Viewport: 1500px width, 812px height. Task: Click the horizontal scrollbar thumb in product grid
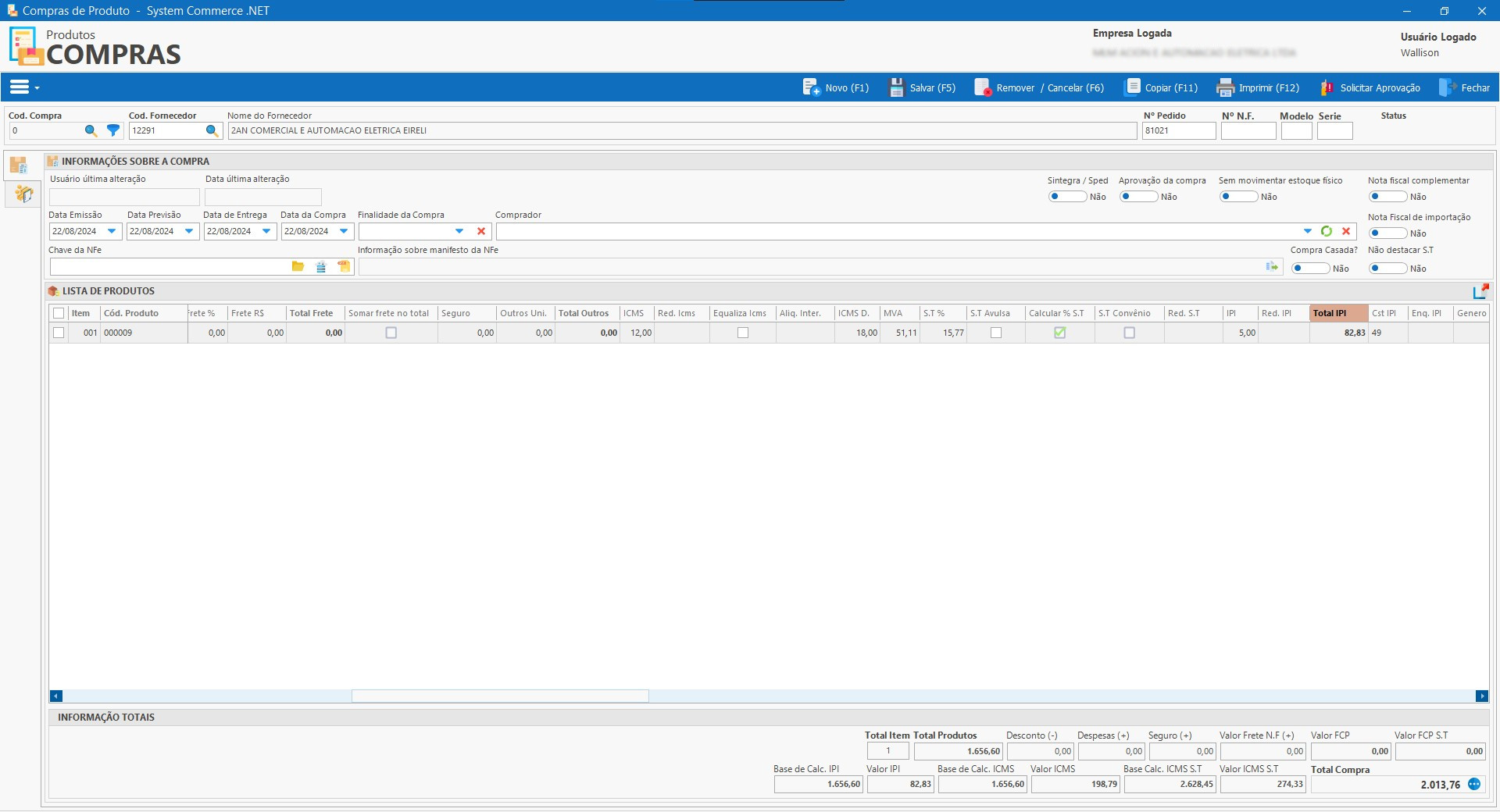click(x=500, y=696)
